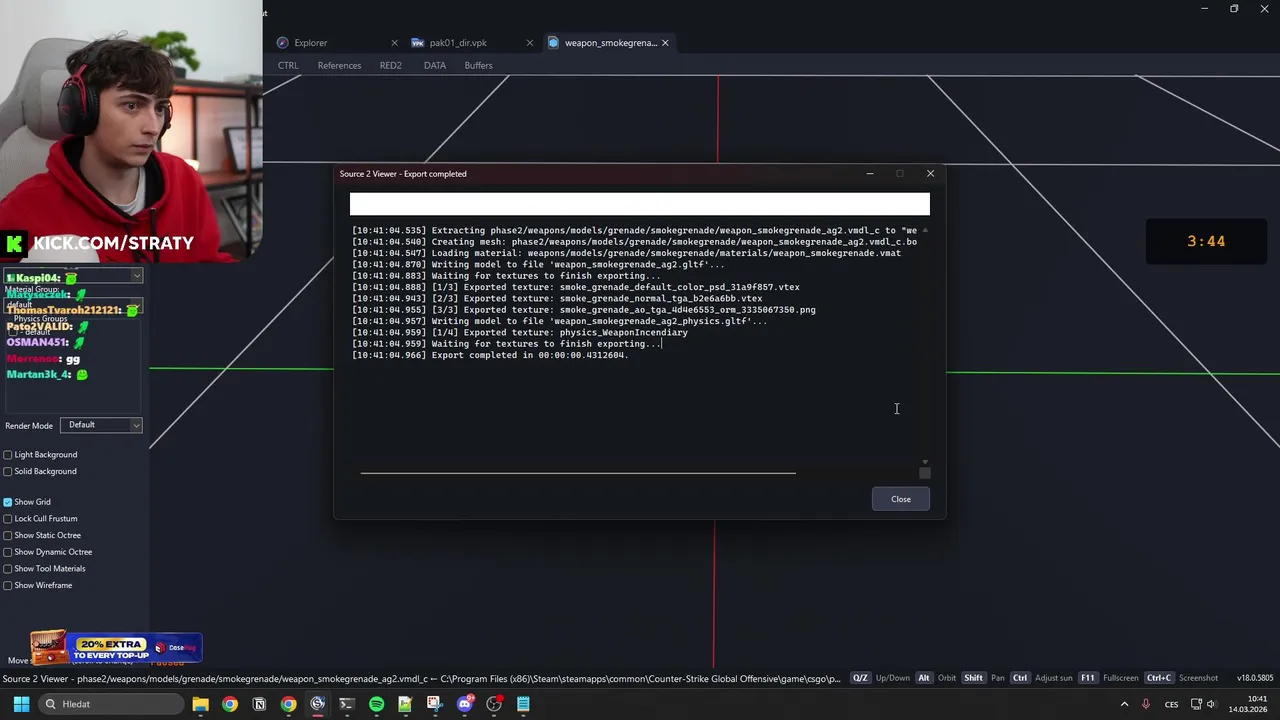Click the Hledat taskbar search box

[113, 704]
